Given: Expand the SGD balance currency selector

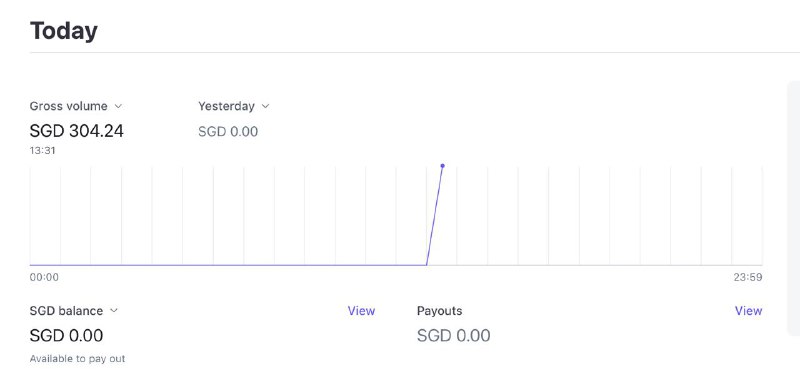Looking at the screenshot, I should (73, 311).
